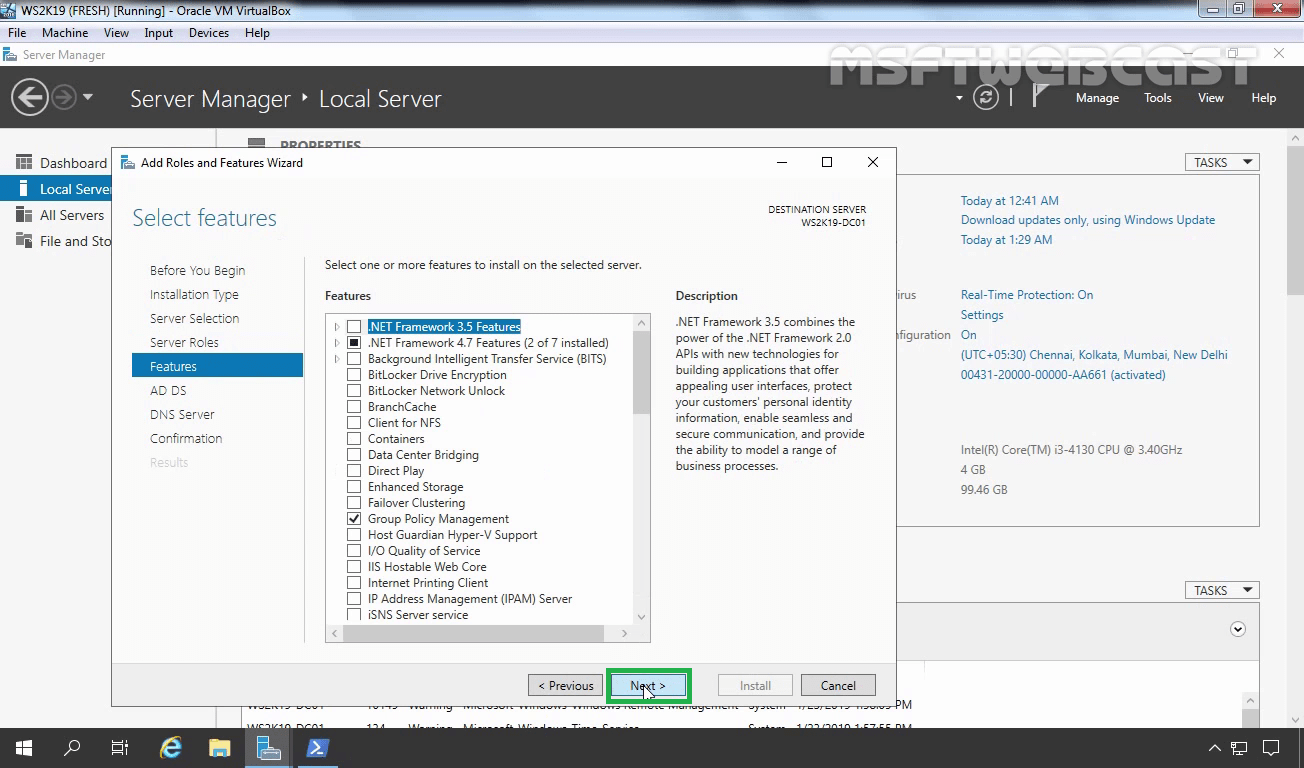Open the Tools menu
1304x768 pixels.
click(1158, 98)
